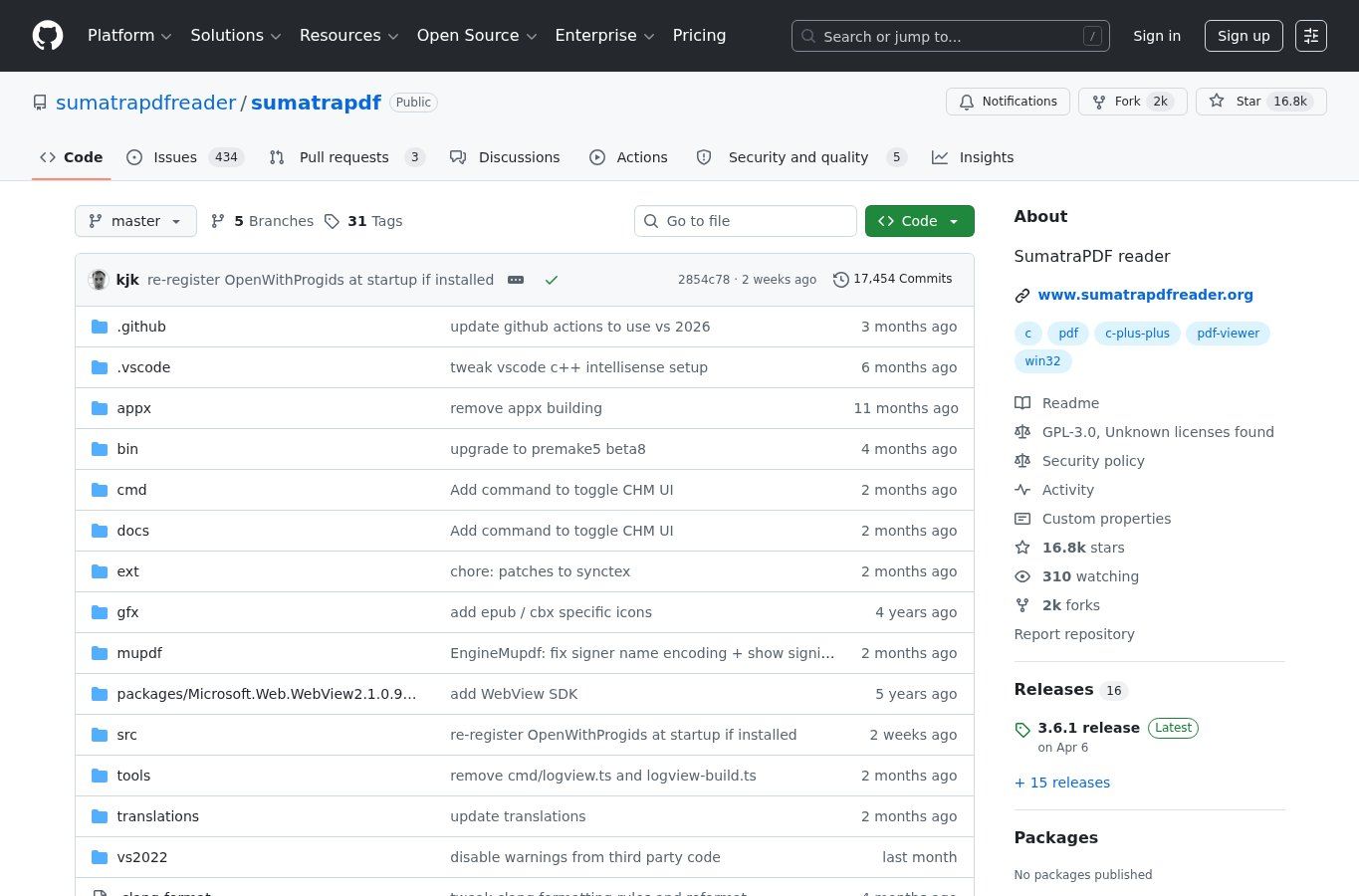Click the vs2022 folder icon
Viewport: 1359px width, 896px height.
100,857
